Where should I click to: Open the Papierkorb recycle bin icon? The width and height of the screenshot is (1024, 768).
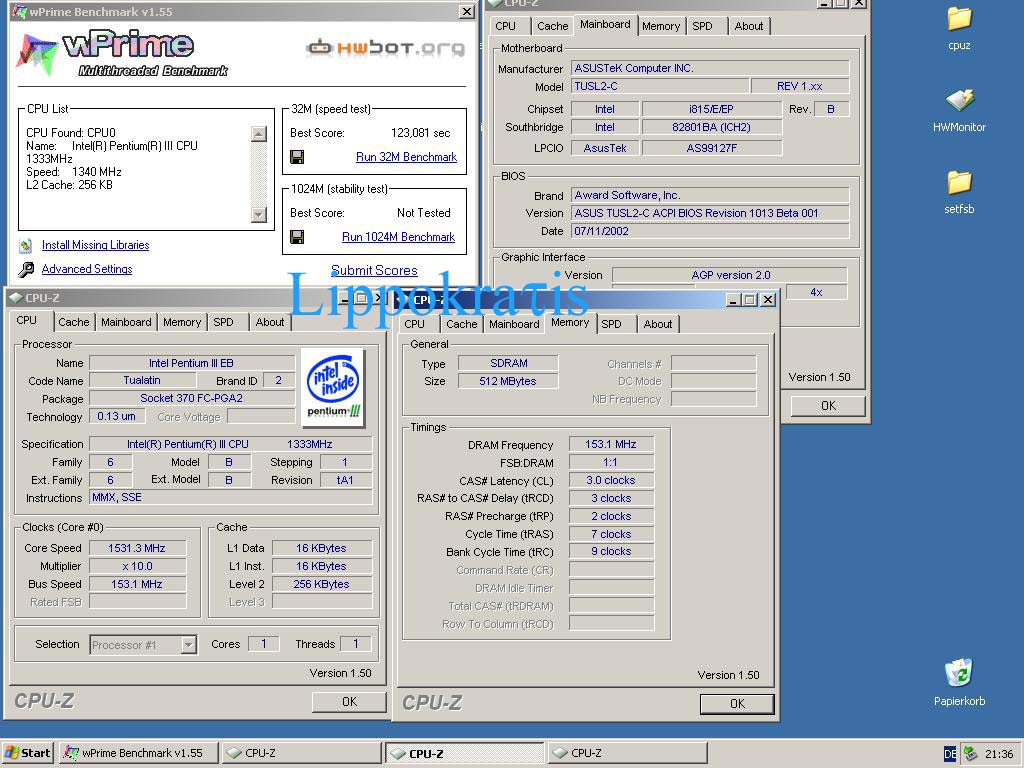[959, 673]
